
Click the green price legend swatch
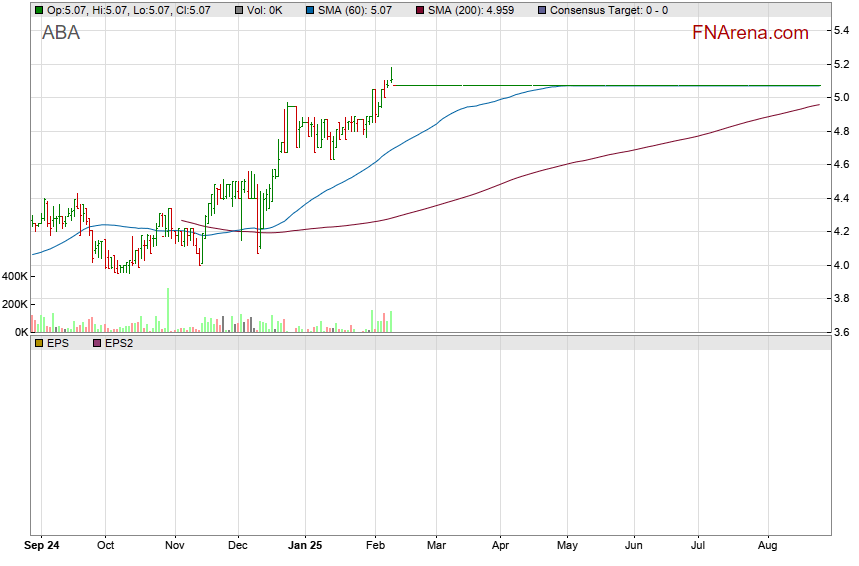coord(39,10)
